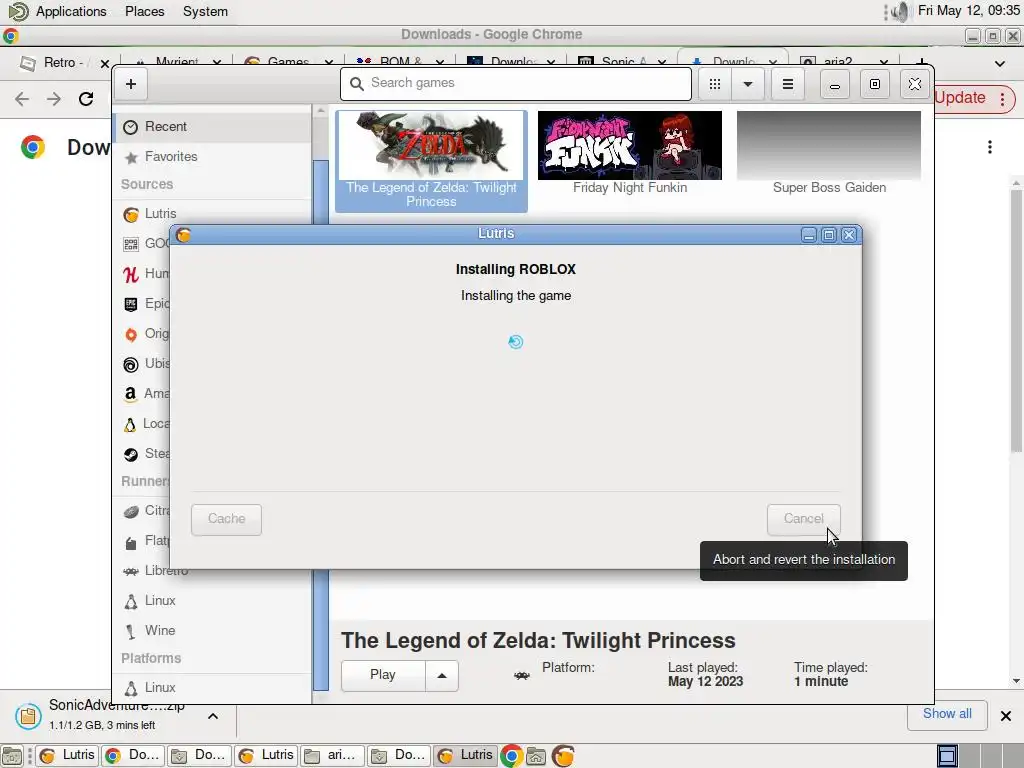
Task: Click the workspace switcher in bottom panel
Action: [x=980, y=756]
